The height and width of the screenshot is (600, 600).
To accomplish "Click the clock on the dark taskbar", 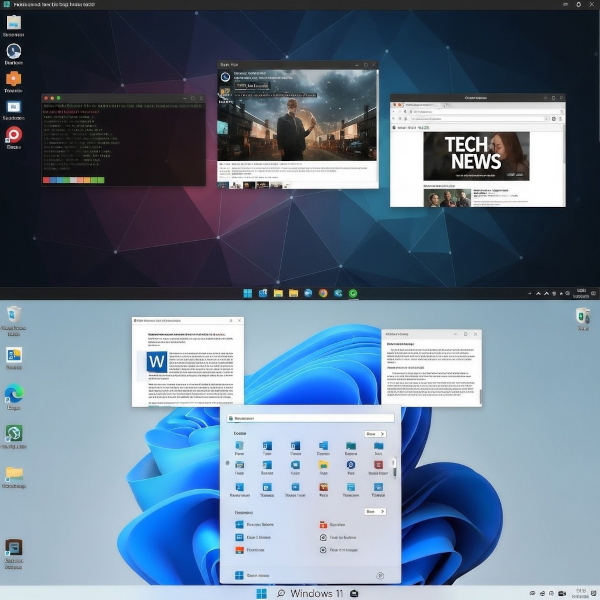I will point(581,293).
